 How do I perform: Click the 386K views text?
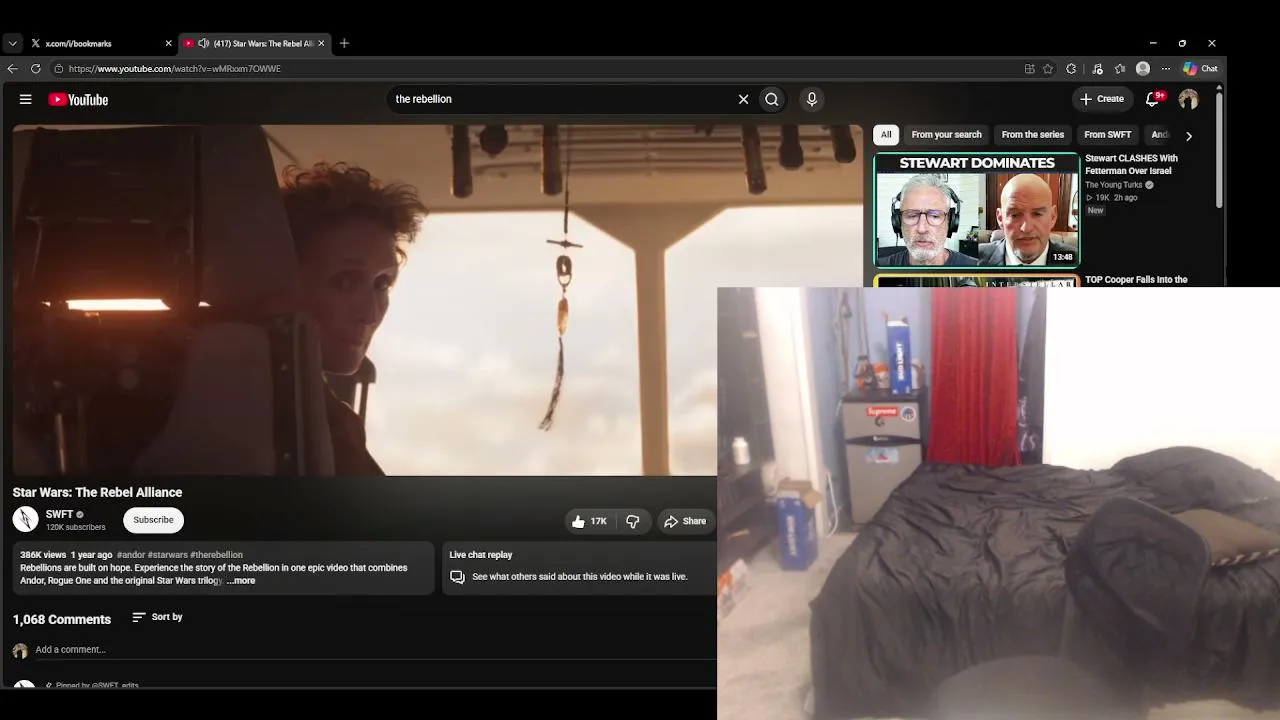43,555
